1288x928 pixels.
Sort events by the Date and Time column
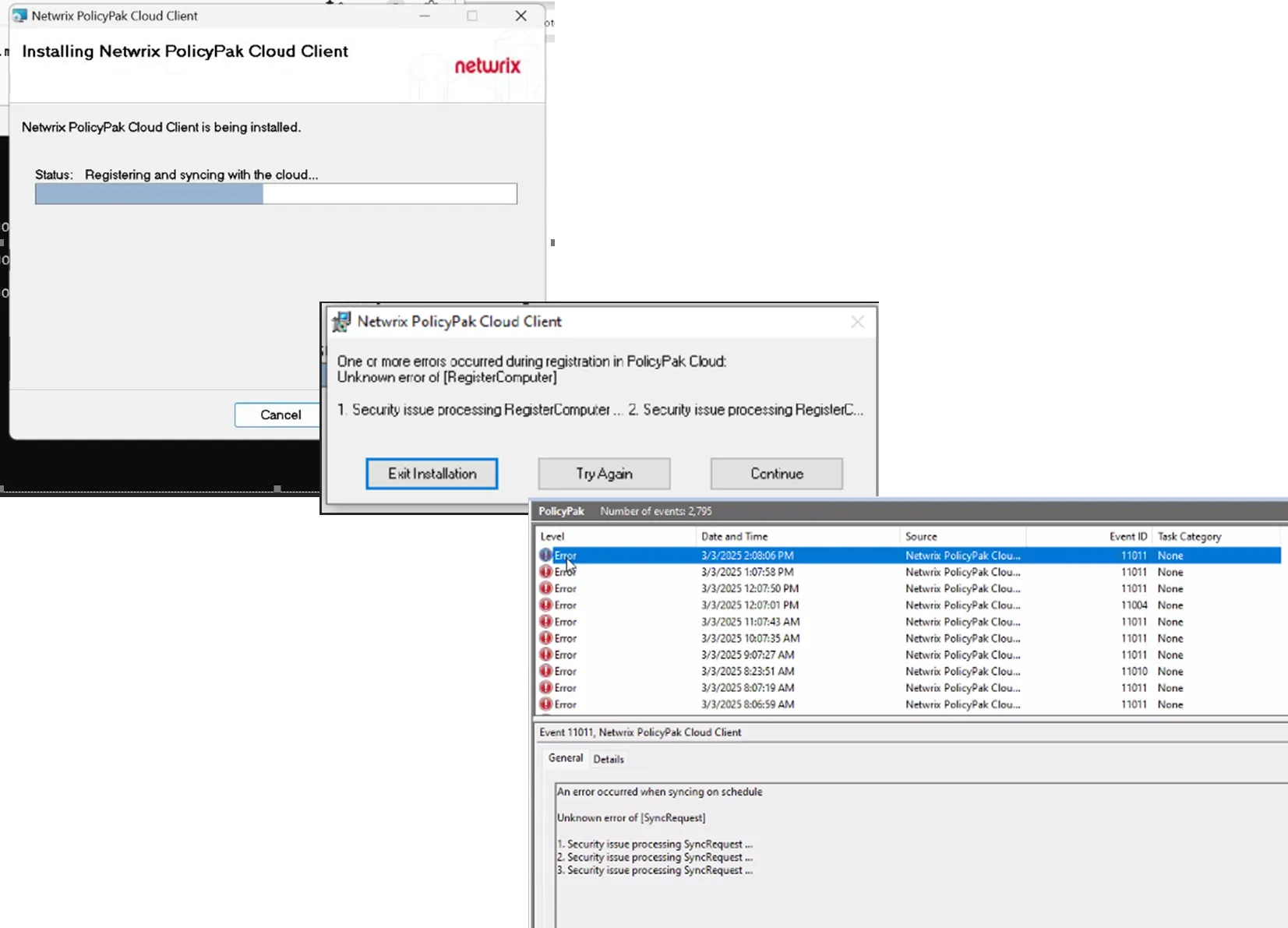click(734, 537)
